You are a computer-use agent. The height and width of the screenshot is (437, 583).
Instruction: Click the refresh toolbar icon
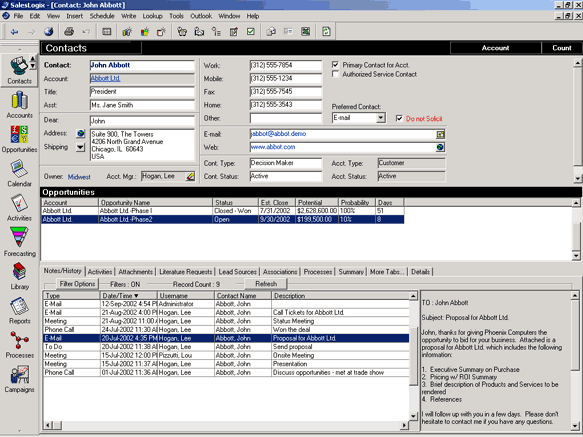(326, 32)
